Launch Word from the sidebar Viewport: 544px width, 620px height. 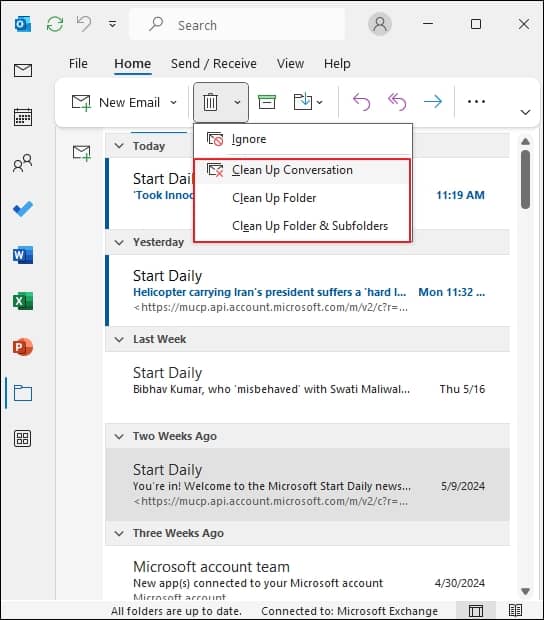(x=23, y=255)
